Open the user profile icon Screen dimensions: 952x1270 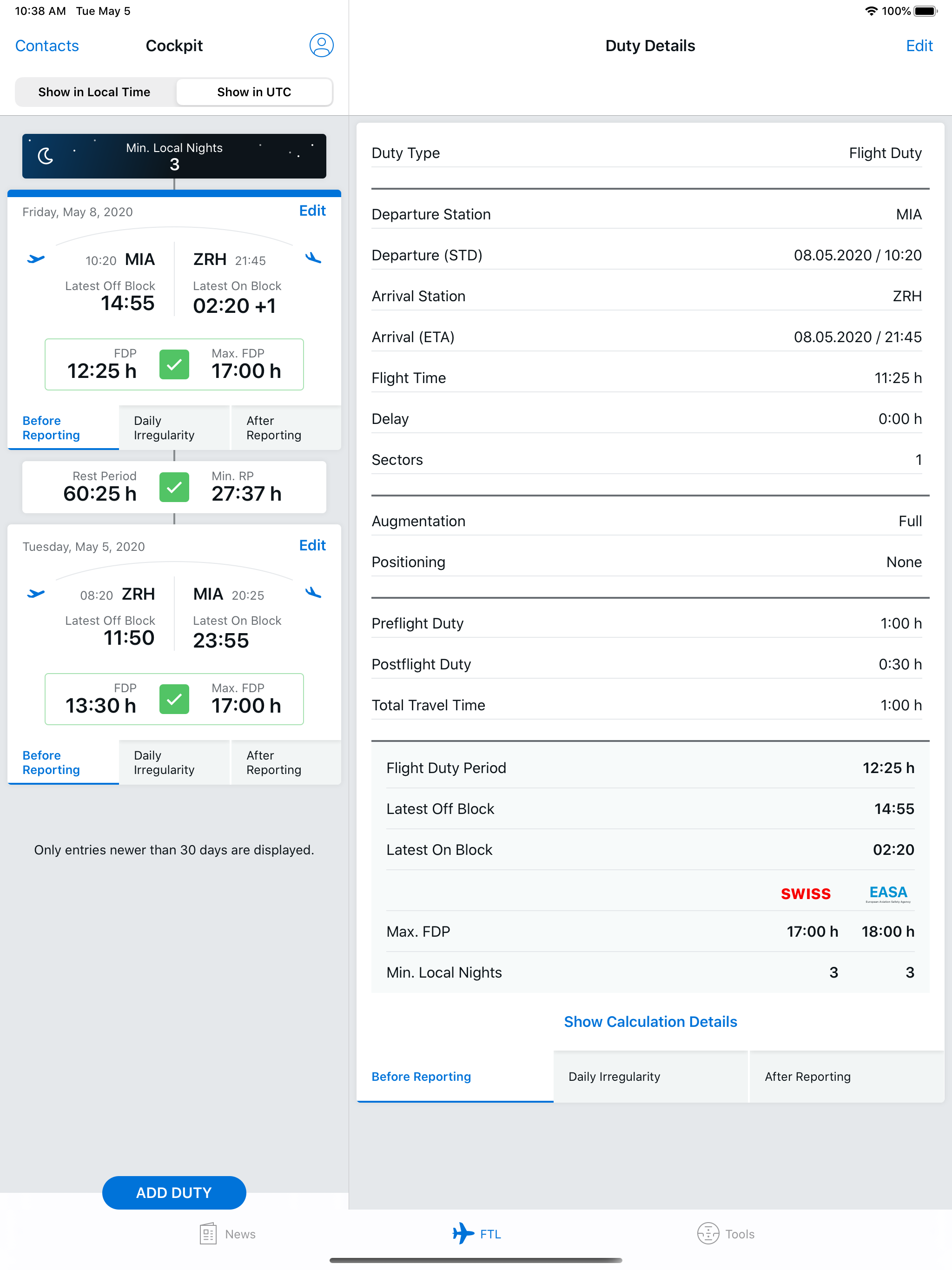[322, 46]
